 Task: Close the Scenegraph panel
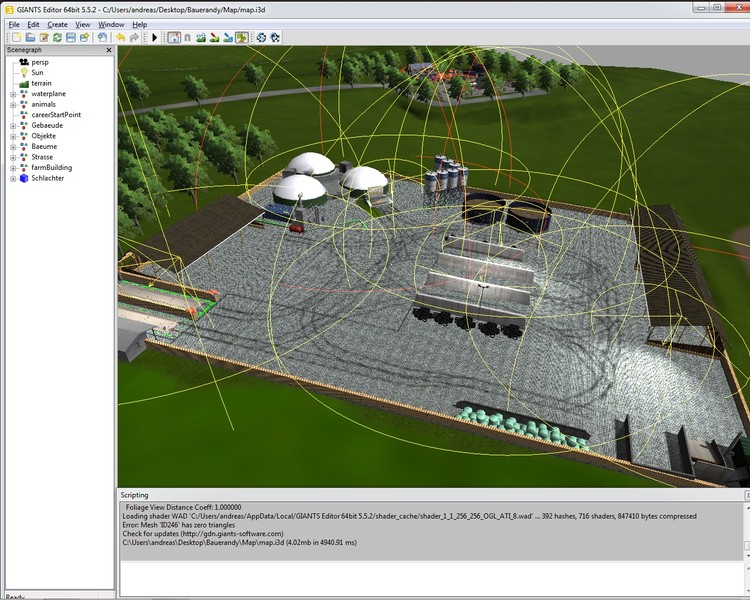[x=109, y=50]
